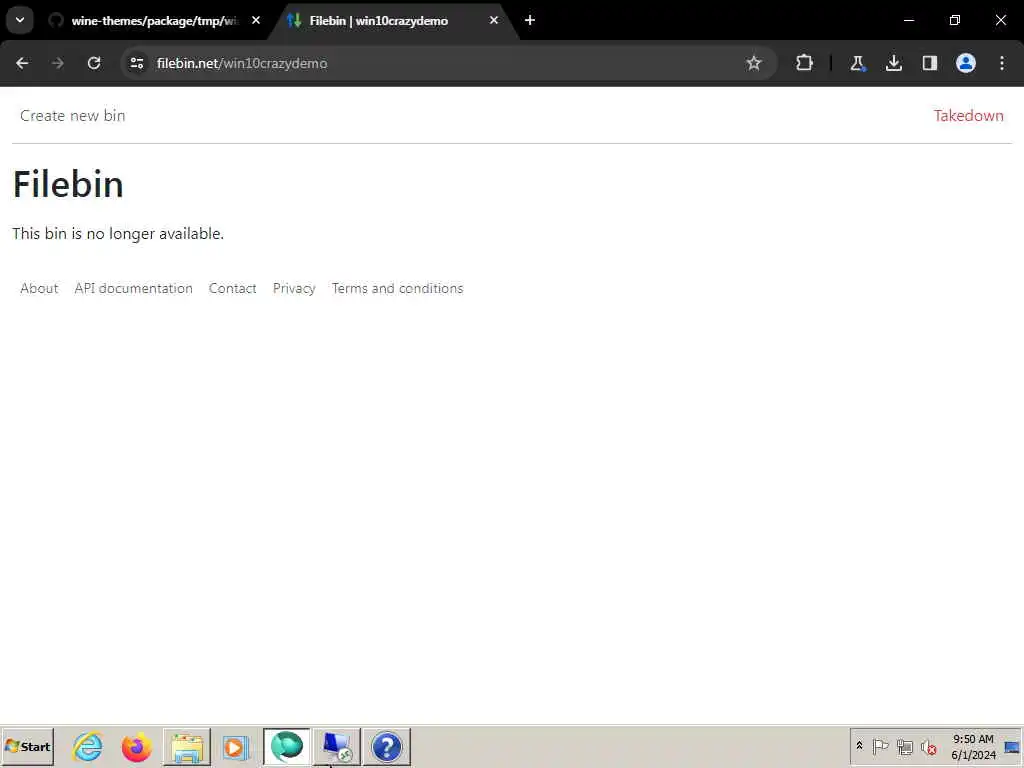The height and width of the screenshot is (768, 1024).
Task: Open Windows Explorer file manager from taskbar
Action: [x=187, y=747]
